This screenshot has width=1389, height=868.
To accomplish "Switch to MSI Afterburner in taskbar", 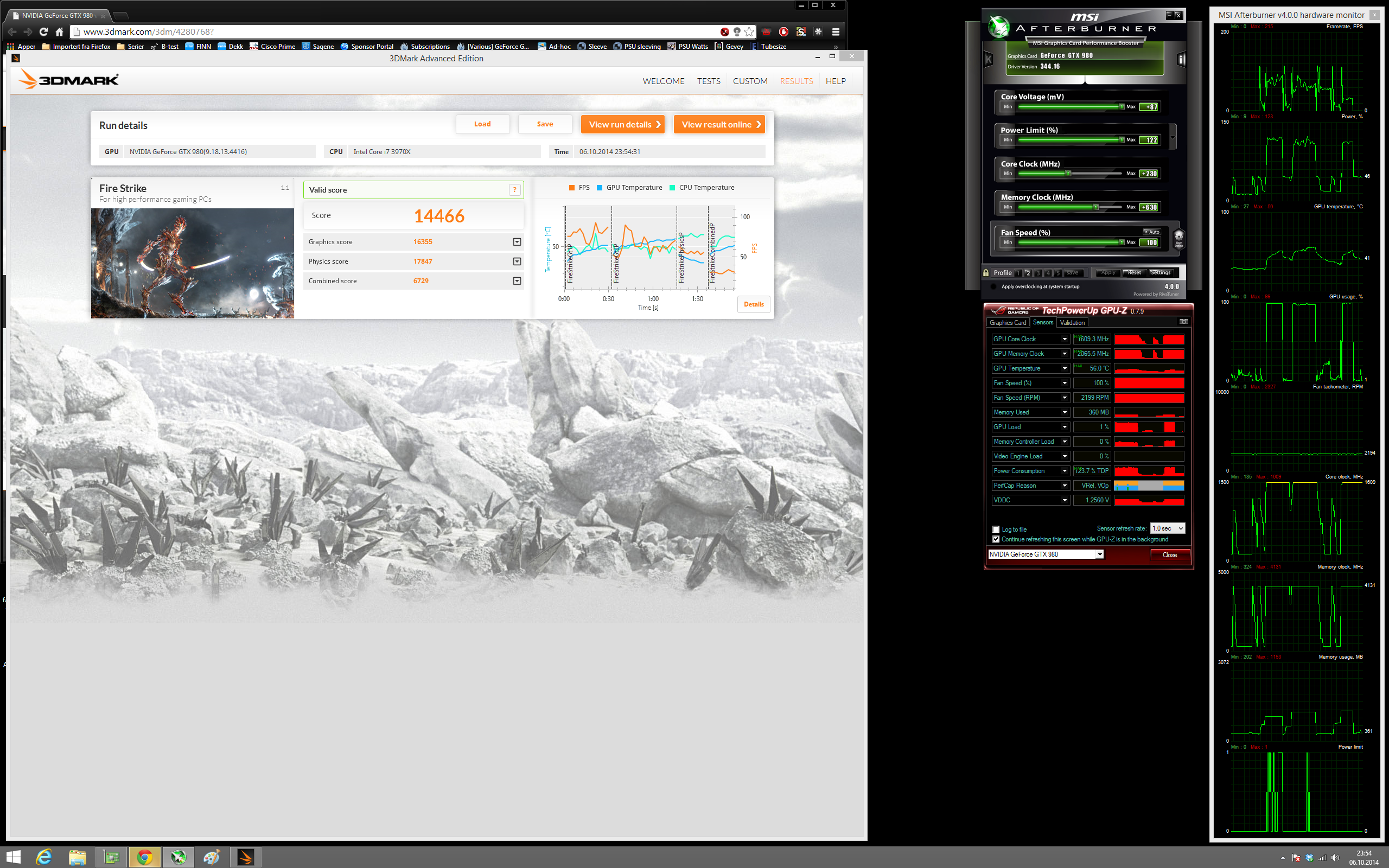I will click(178, 857).
